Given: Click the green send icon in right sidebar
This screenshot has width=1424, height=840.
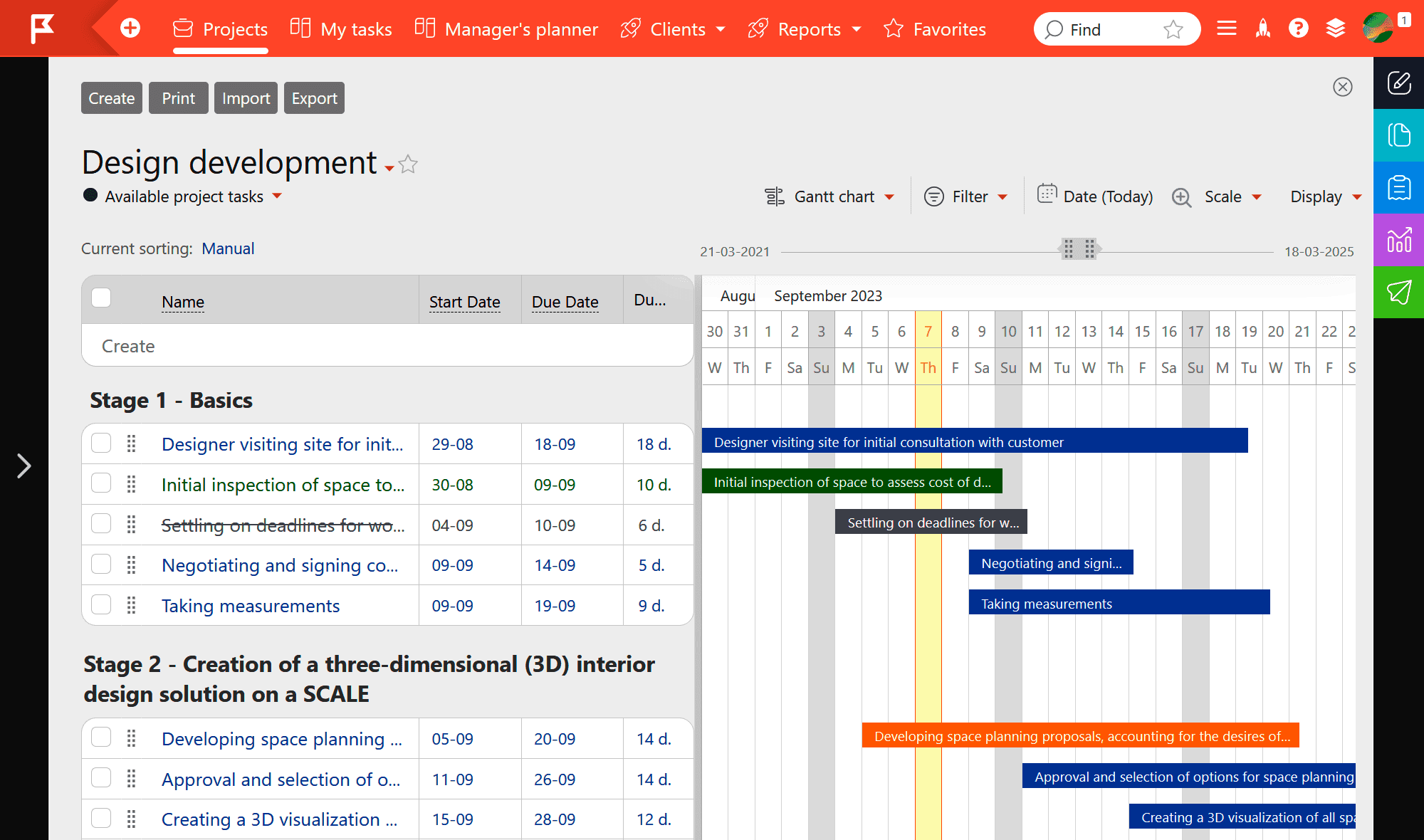Looking at the screenshot, I should pos(1398,293).
